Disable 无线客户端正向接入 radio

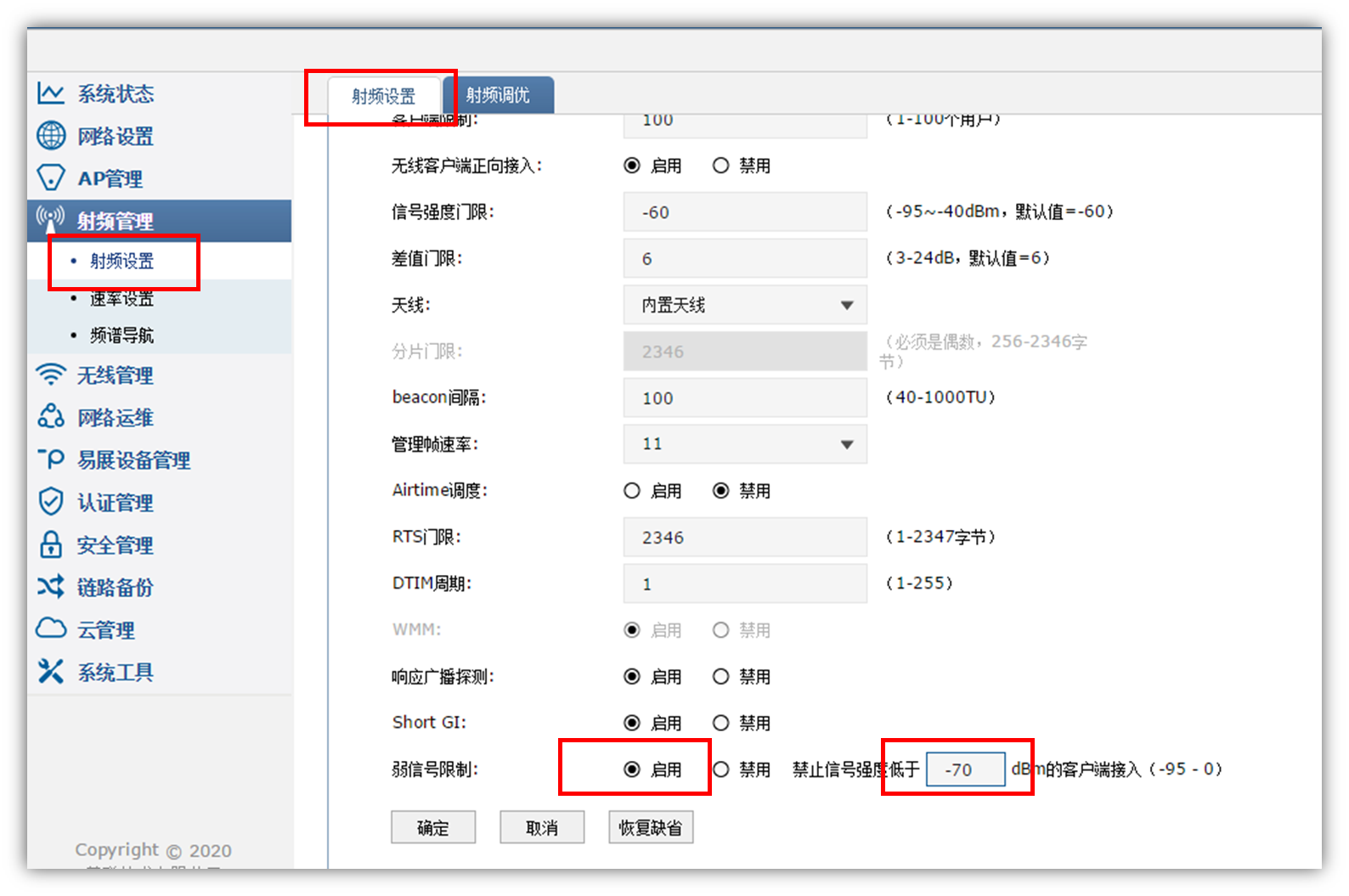721,166
